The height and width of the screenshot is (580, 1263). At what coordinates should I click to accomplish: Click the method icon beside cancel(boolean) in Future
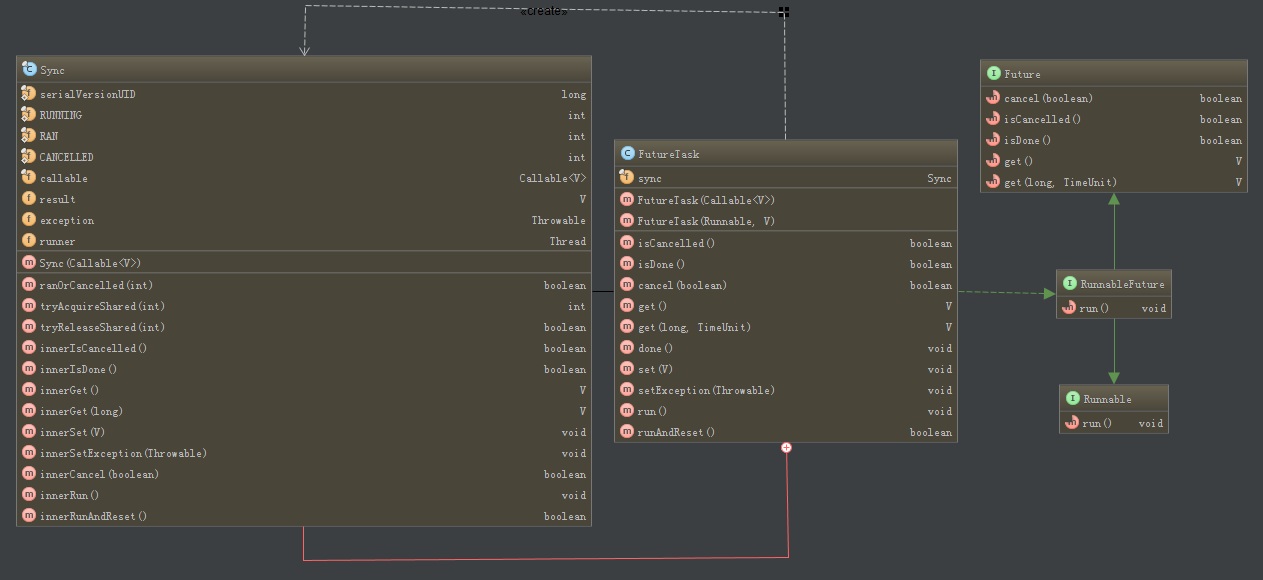tap(993, 98)
